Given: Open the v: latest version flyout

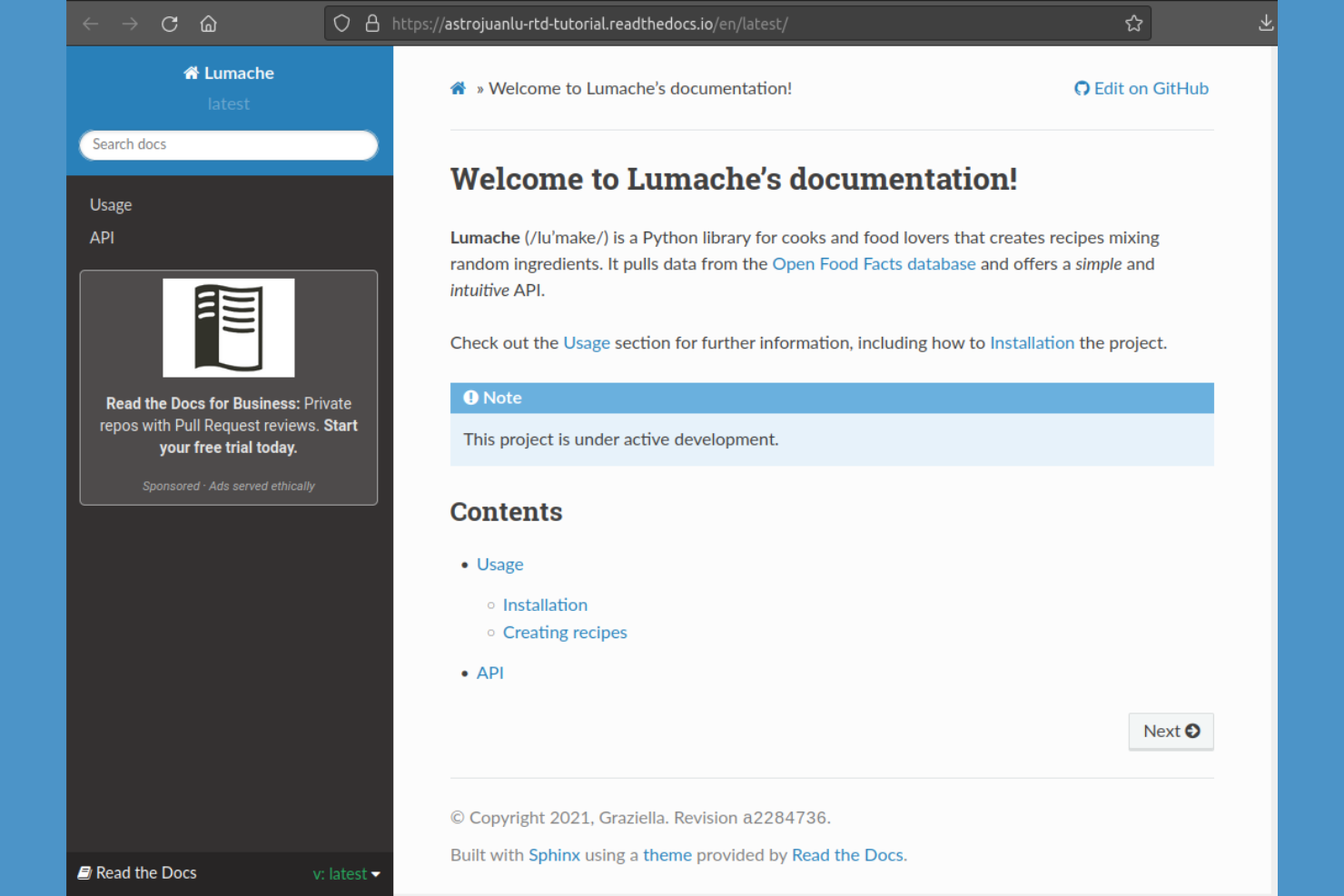Looking at the screenshot, I should click(x=344, y=873).
